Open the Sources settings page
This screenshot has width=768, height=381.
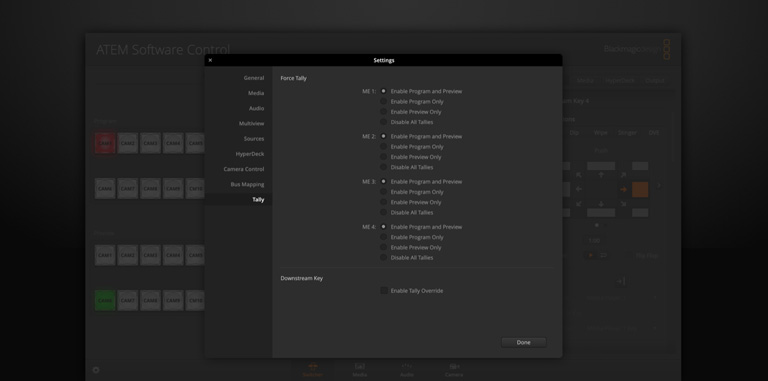click(x=254, y=139)
